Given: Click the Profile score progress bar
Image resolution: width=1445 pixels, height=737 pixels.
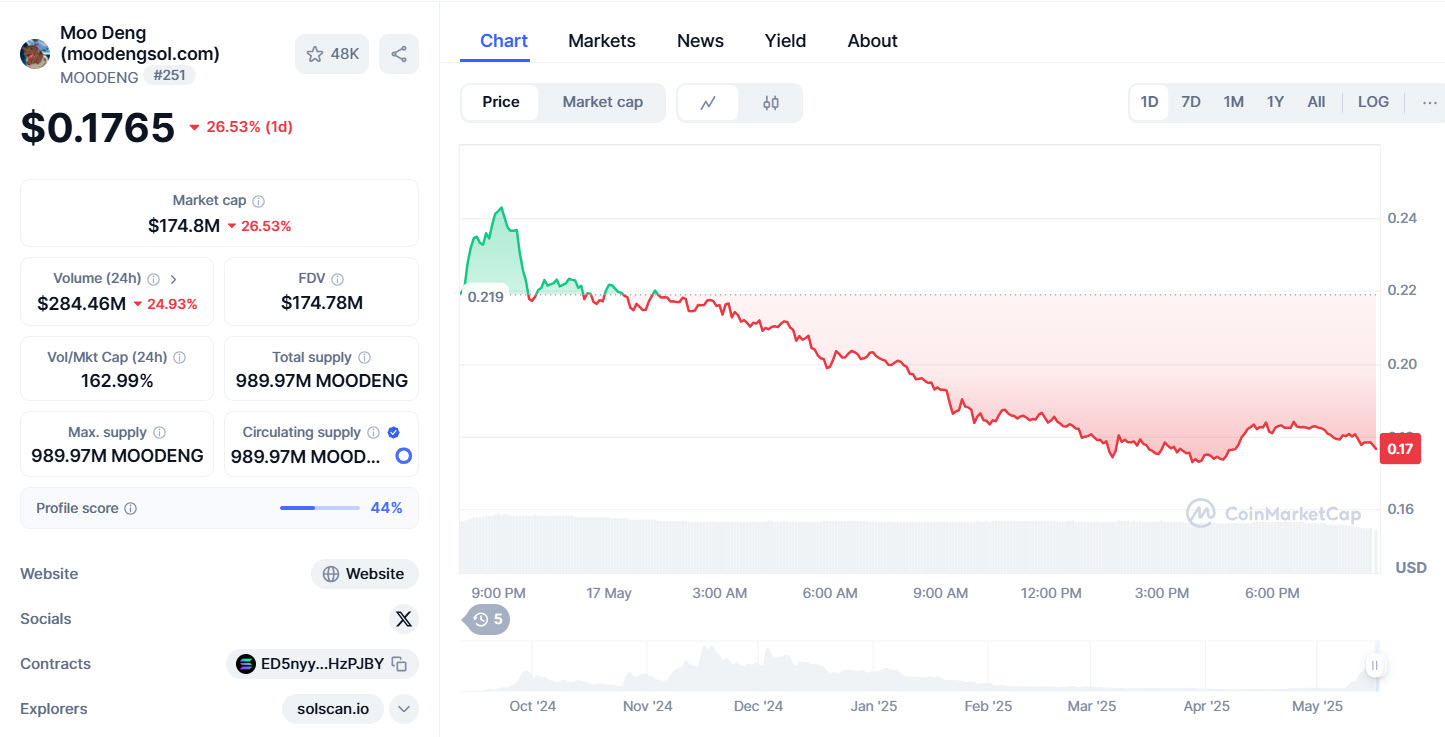Looking at the screenshot, I should 320,508.
